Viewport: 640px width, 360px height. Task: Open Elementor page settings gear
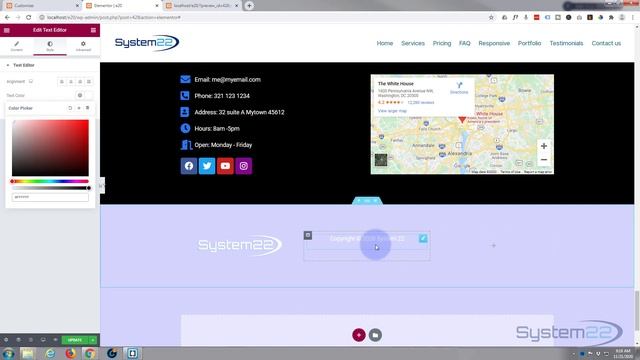point(6,340)
